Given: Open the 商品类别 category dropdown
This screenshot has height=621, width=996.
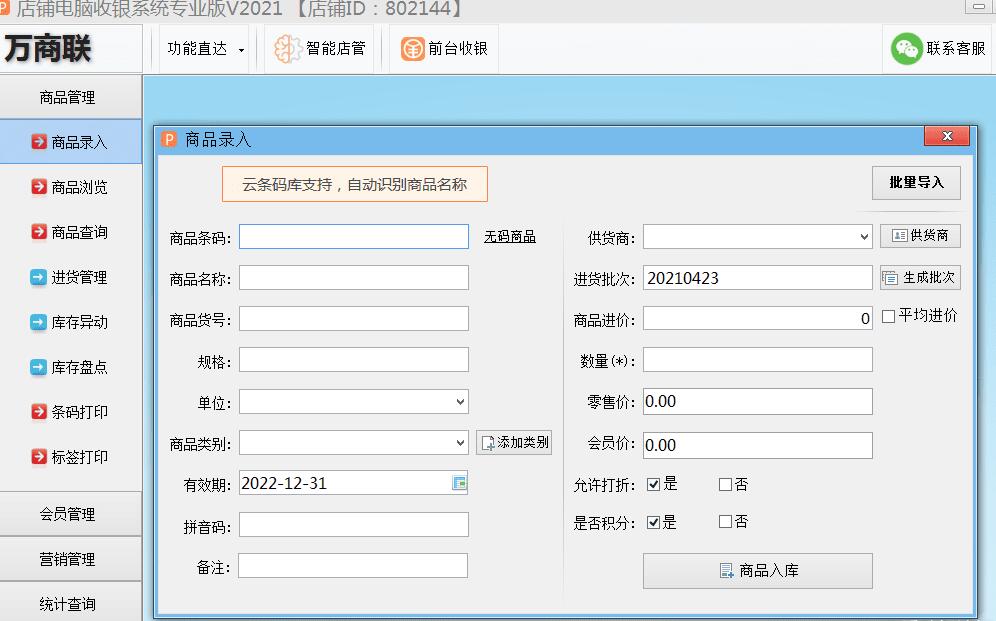Looking at the screenshot, I should pyautogui.click(x=461, y=441).
